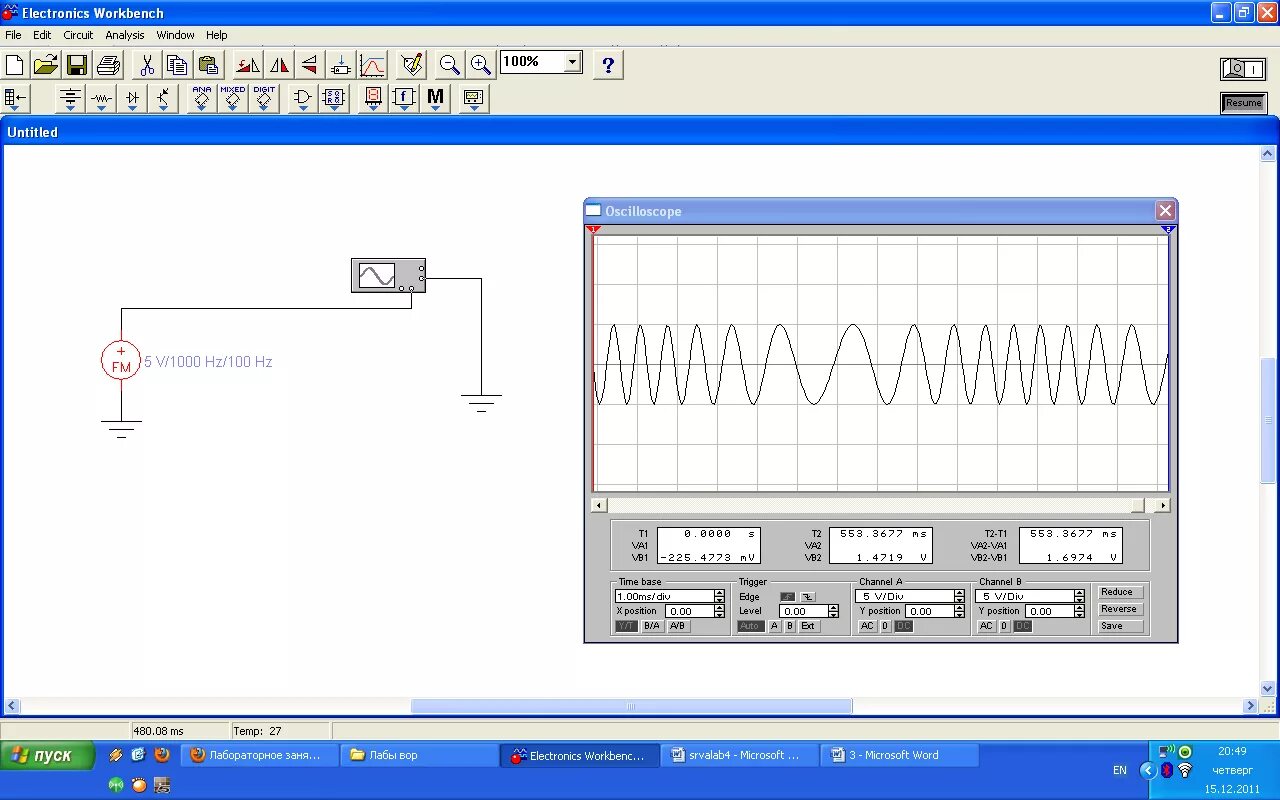Set Channel A coupling to AC

(867, 626)
